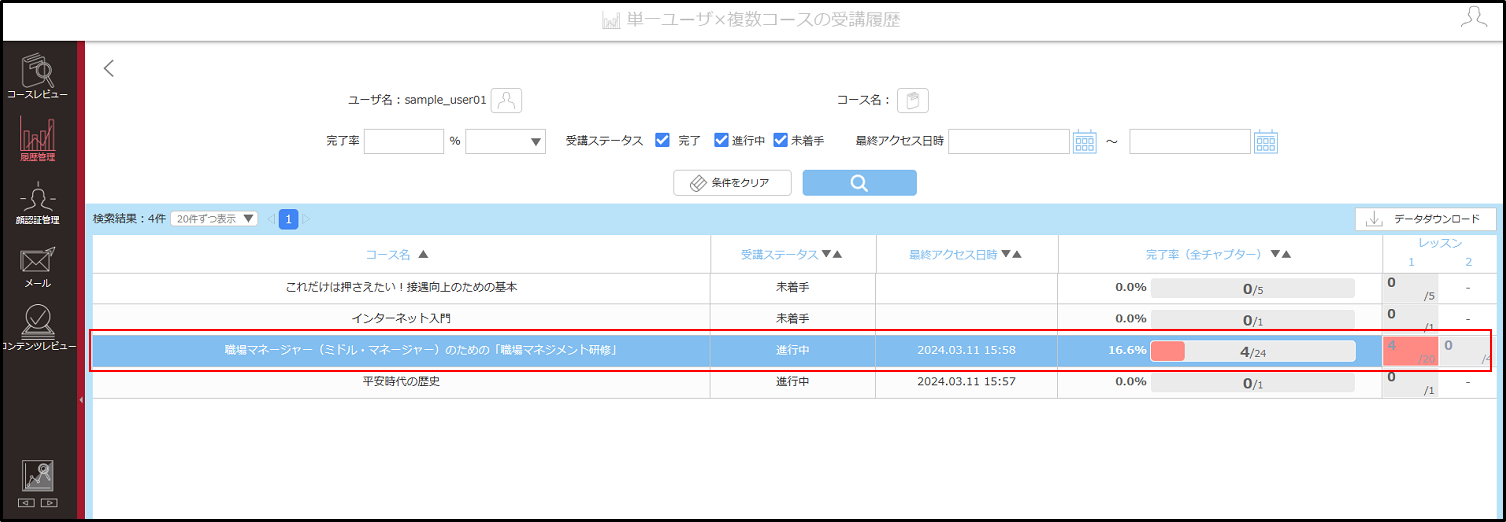Toggle 完了 status checkbox
Screen dimensions: 1506x522
662,141
